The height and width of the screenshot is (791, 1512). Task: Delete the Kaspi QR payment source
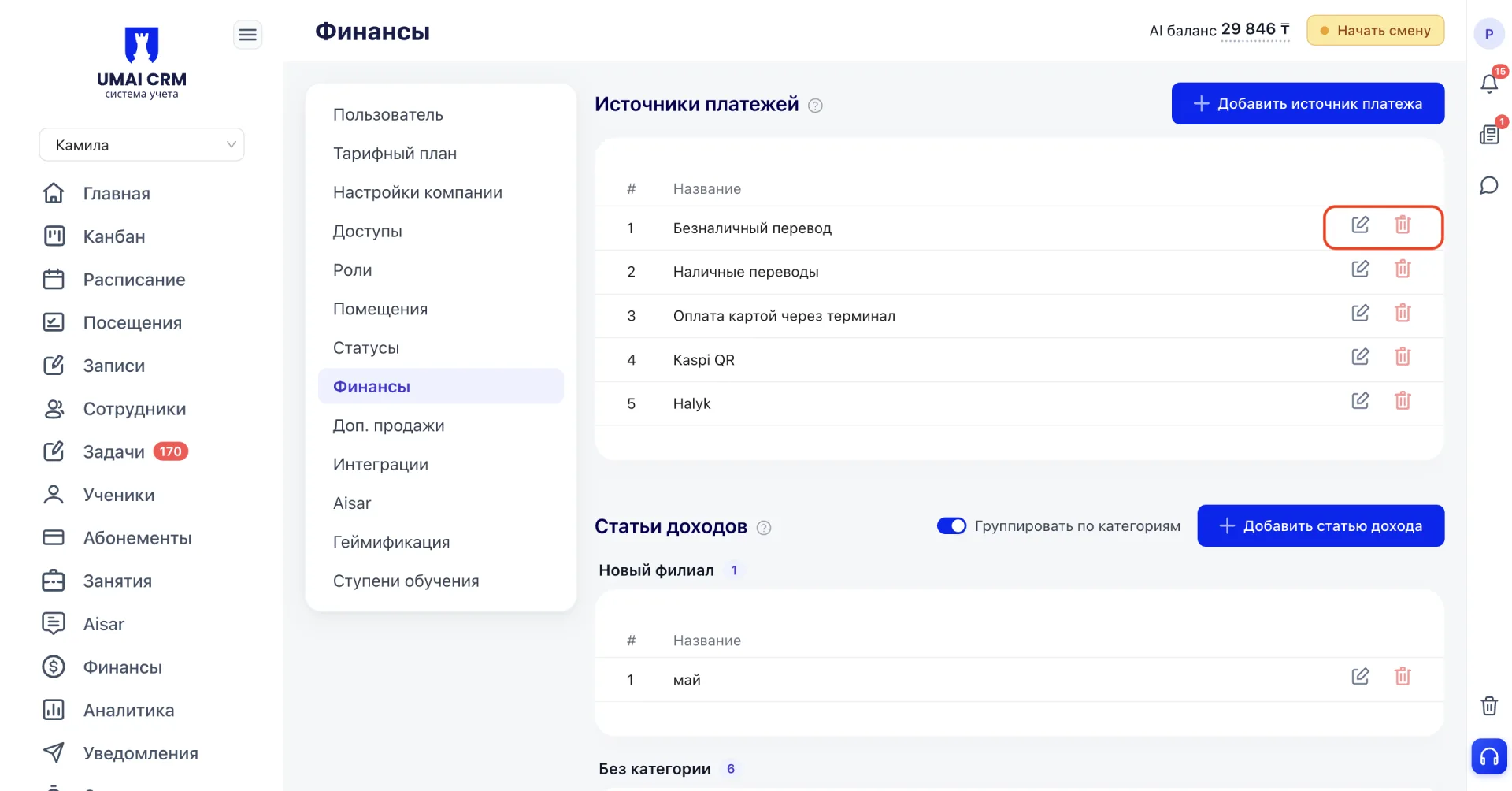[x=1403, y=356]
